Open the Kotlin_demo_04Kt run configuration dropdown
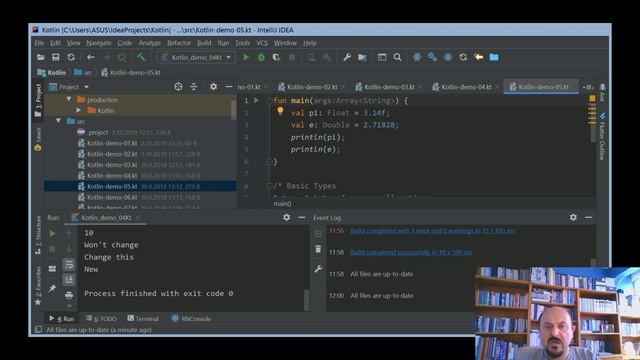The image size is (640, 360). 196,58
